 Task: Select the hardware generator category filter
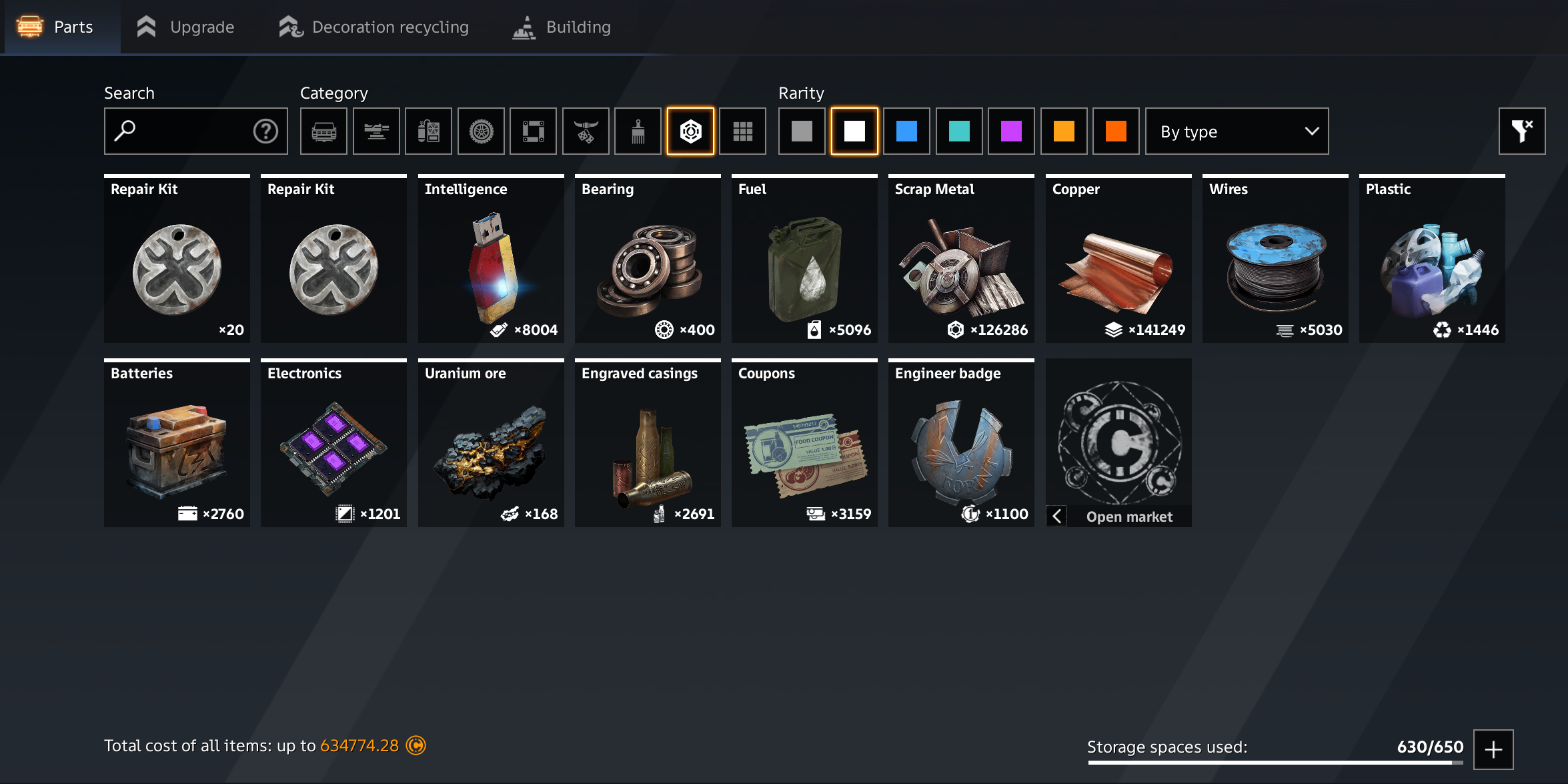428,131
